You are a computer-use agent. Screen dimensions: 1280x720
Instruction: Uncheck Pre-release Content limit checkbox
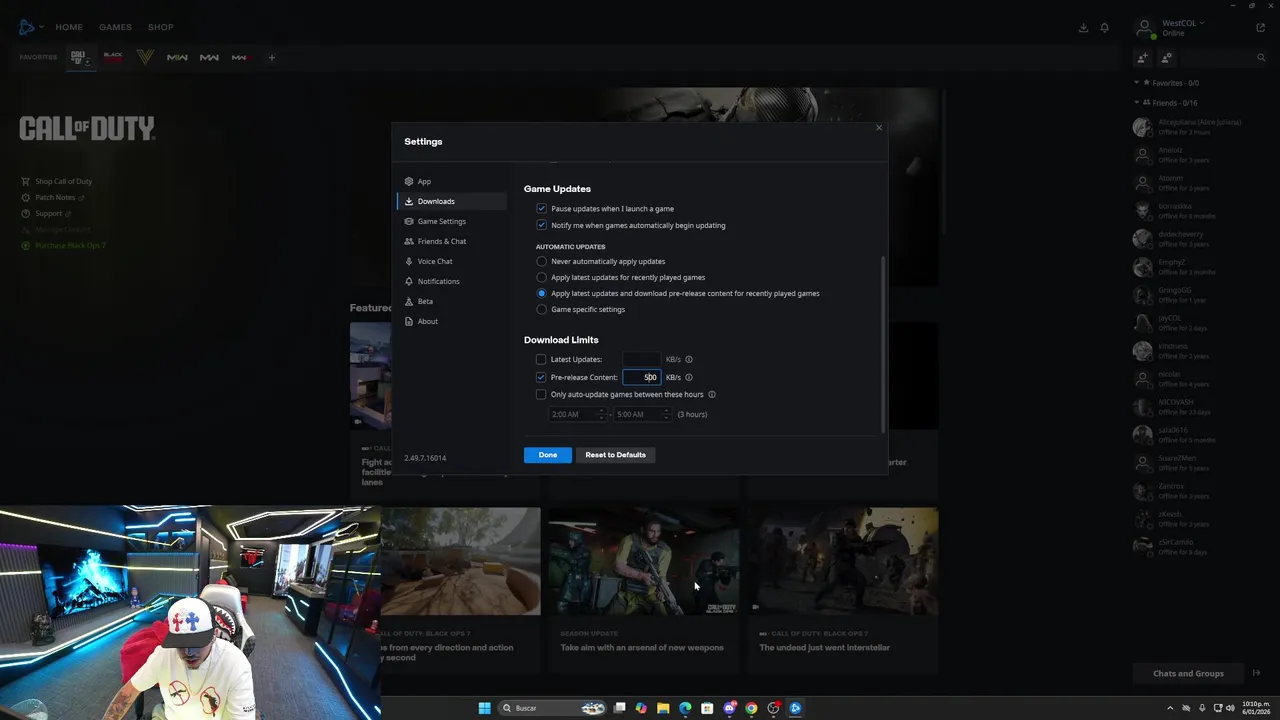click(541, 377)
